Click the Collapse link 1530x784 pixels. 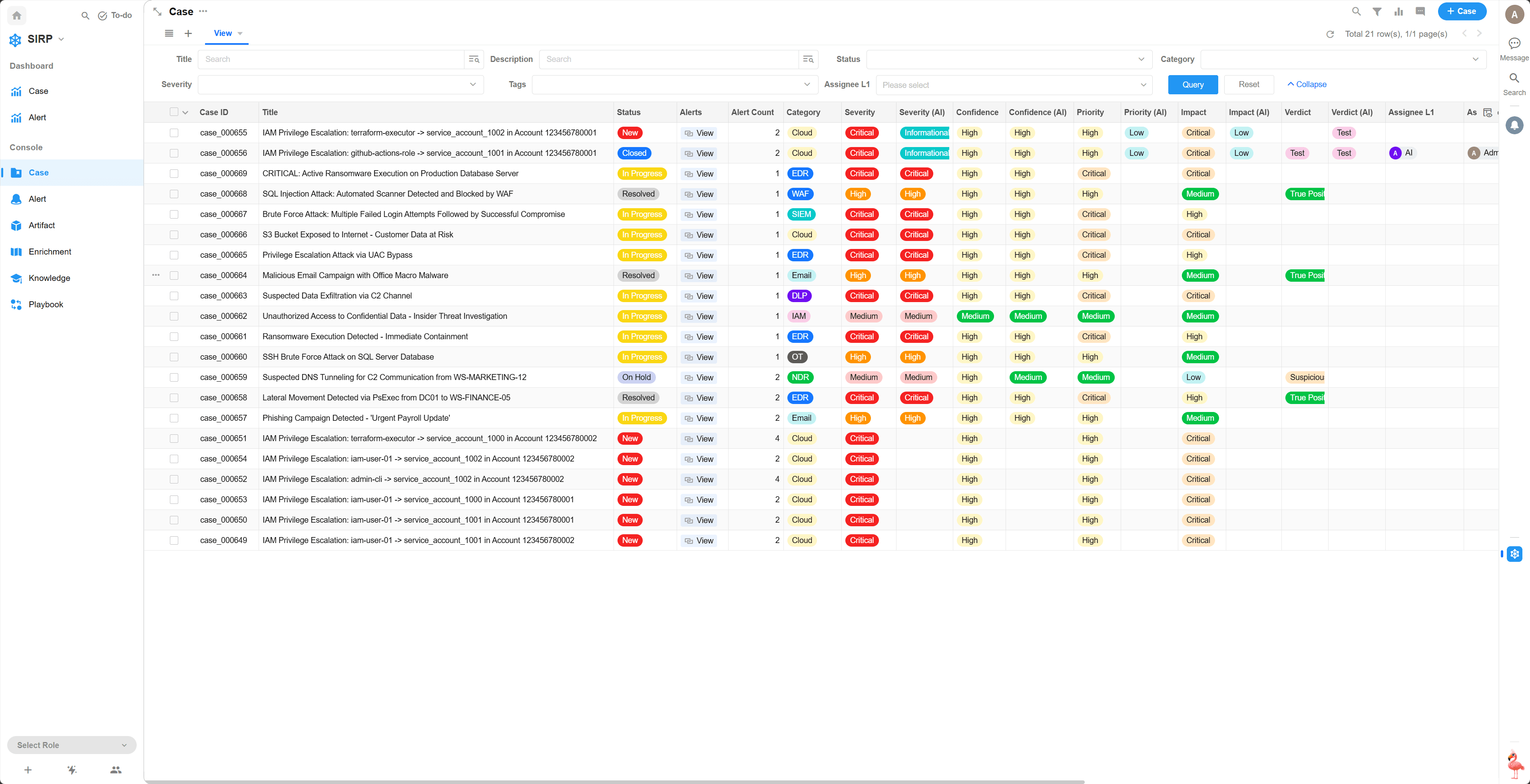pos(1307,84)
